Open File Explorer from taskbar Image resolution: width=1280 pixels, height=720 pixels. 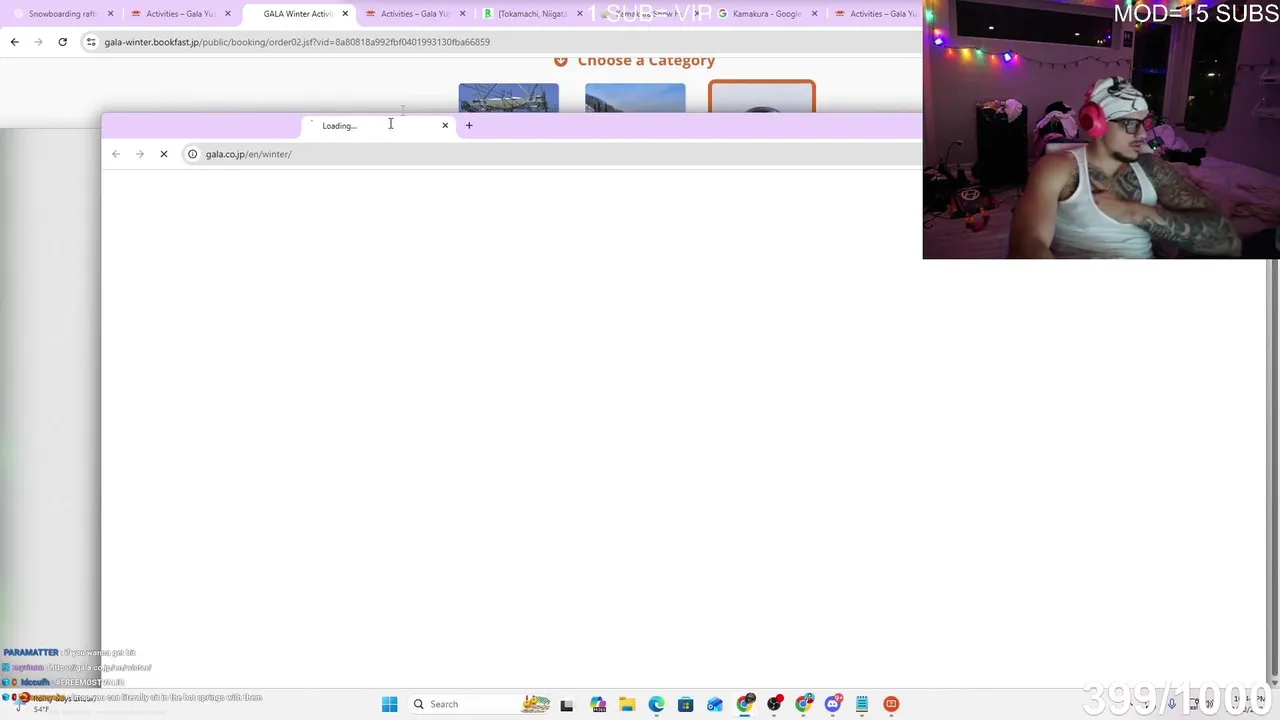[x=627, y=704]
